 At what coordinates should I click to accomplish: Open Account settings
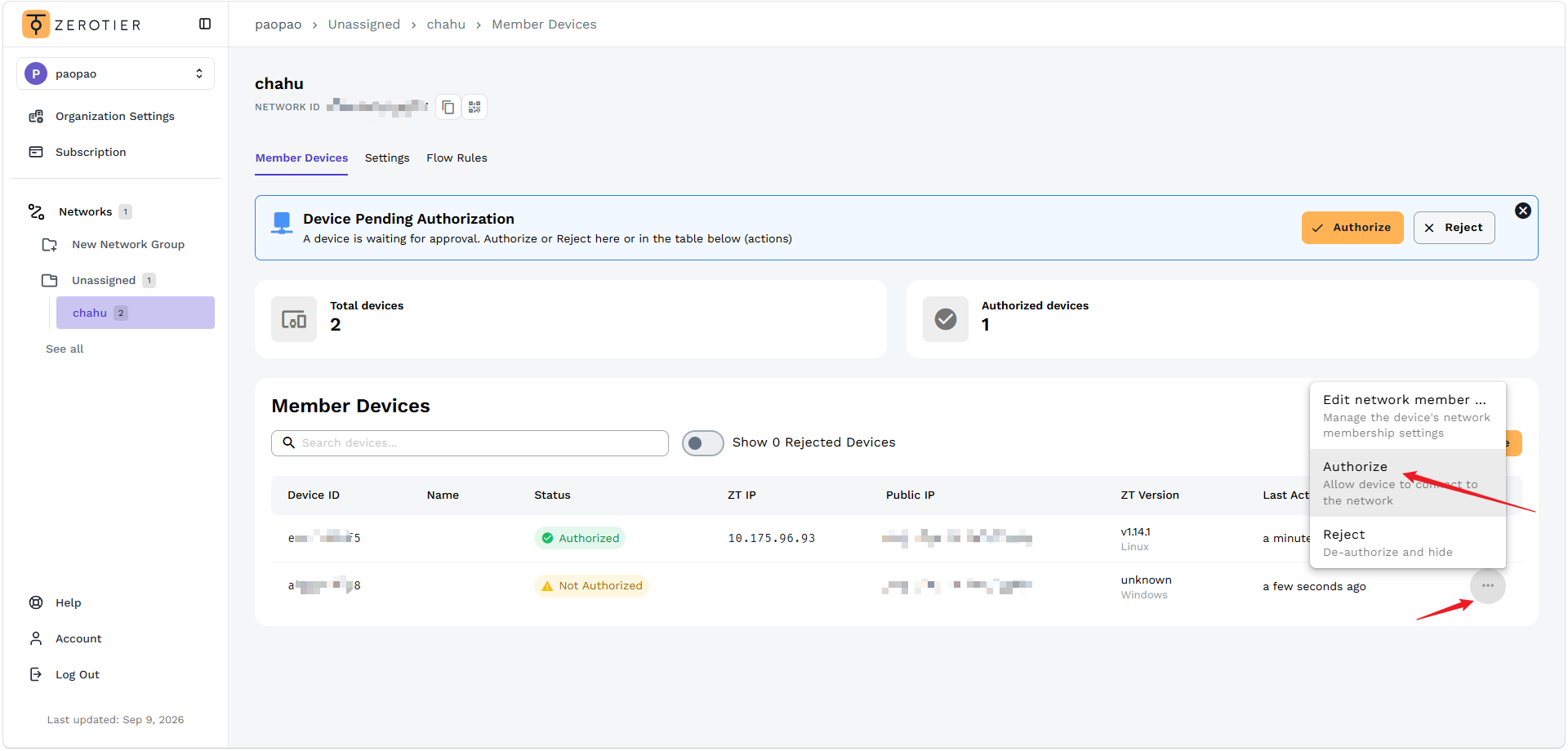(78, 638)
